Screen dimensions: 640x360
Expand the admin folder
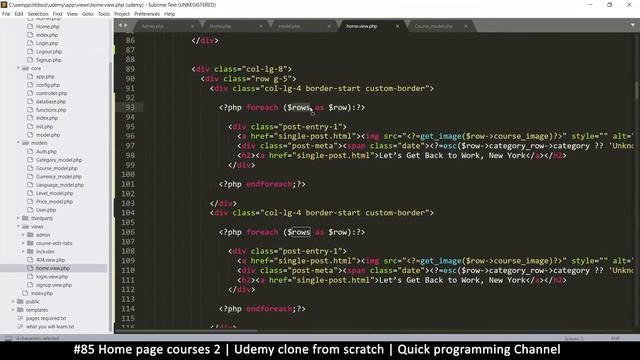tap(23, 235)
